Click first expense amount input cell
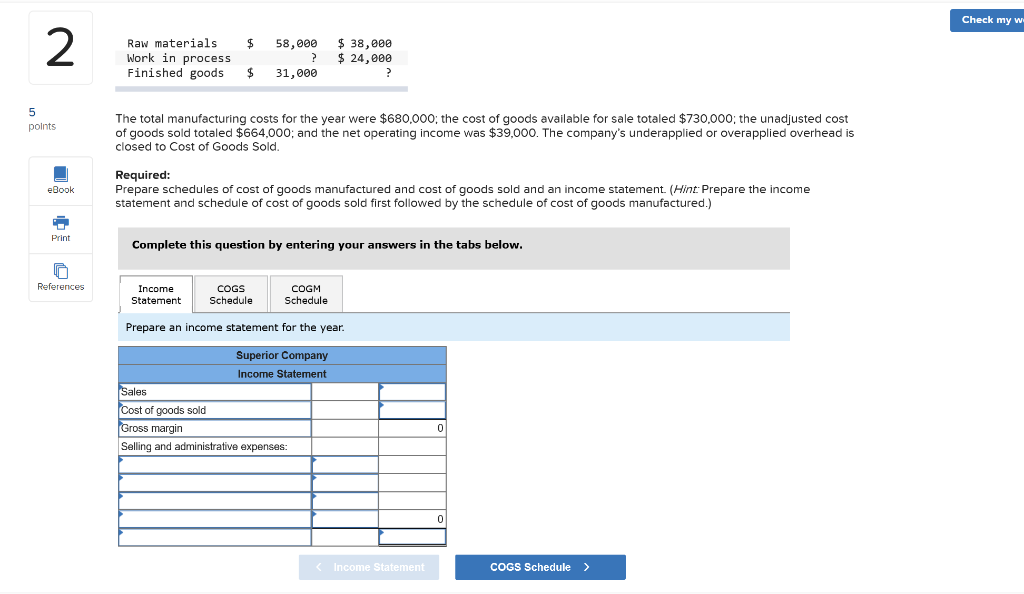This screenshot has width=1024, height=594. [x=345, y=465]
